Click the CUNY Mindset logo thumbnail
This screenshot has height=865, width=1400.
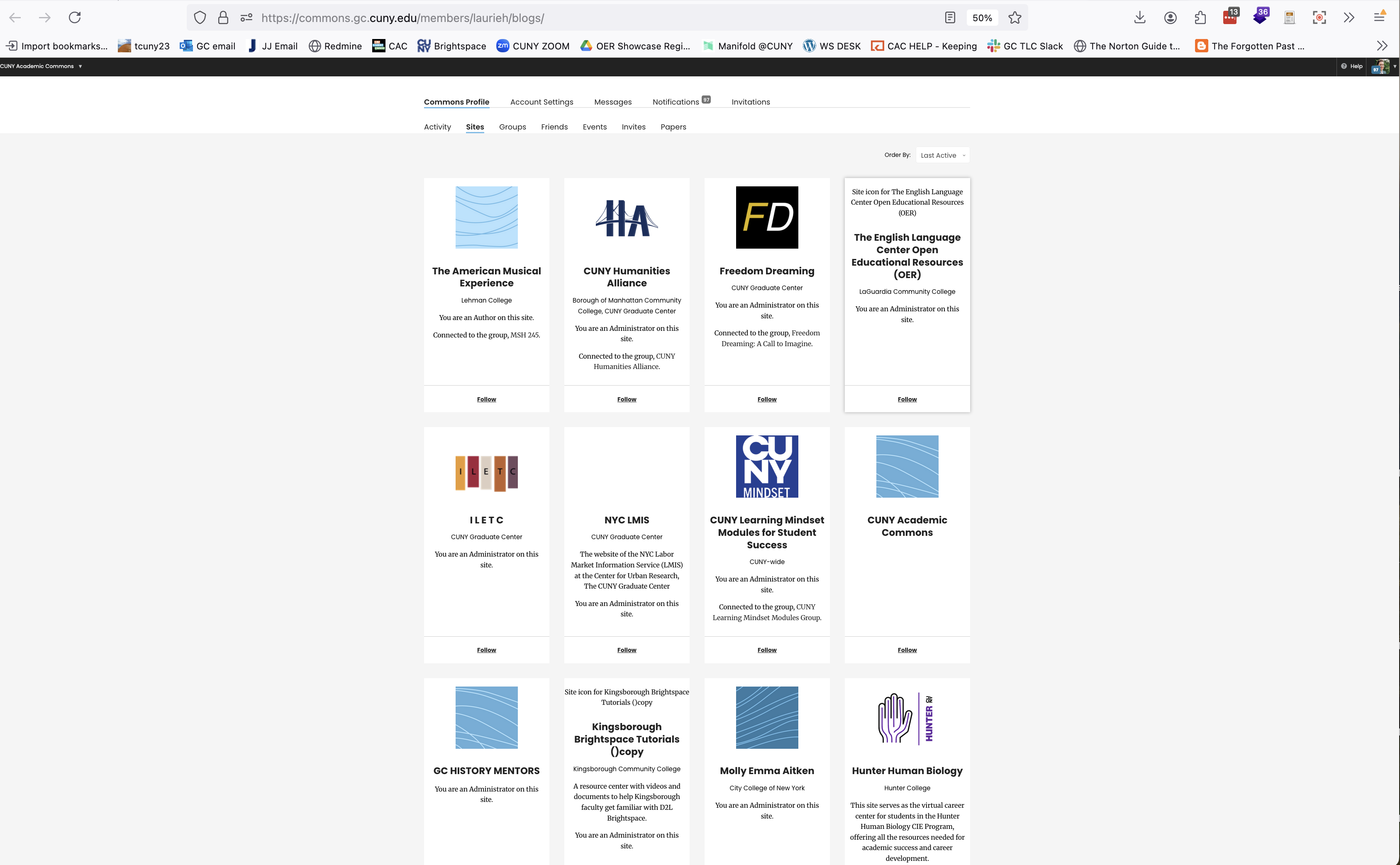click(x=766, y=466)
